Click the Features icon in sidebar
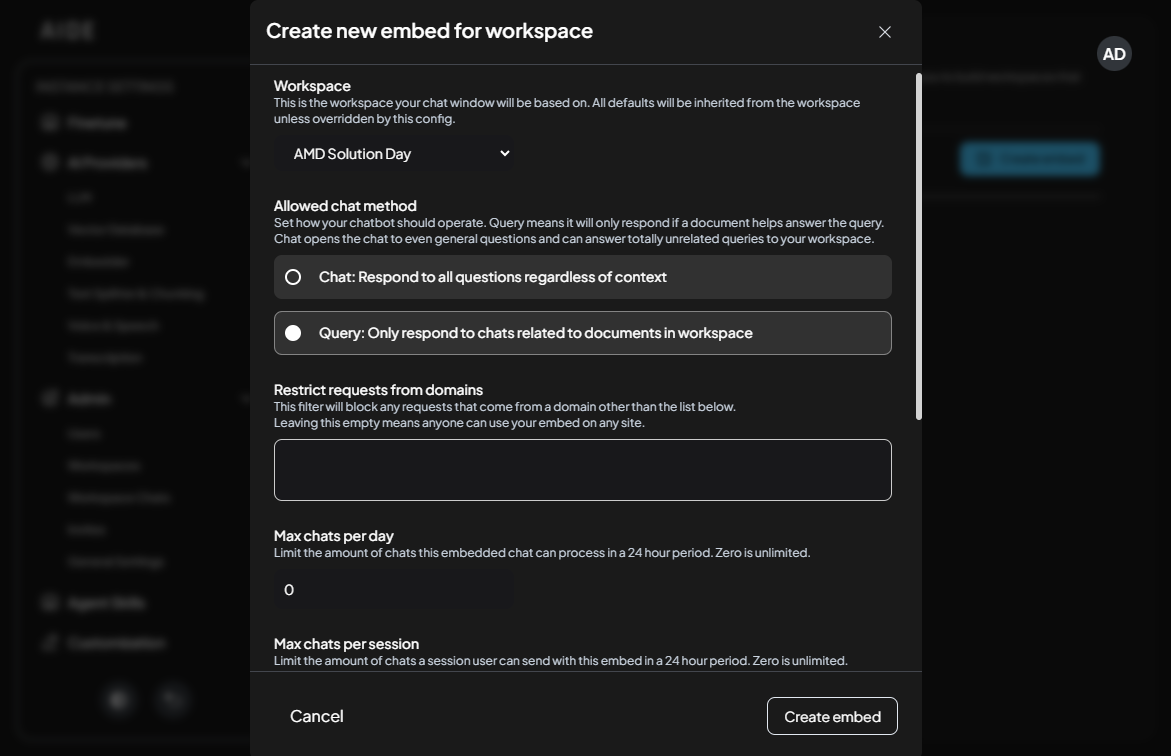 point(50,122)
